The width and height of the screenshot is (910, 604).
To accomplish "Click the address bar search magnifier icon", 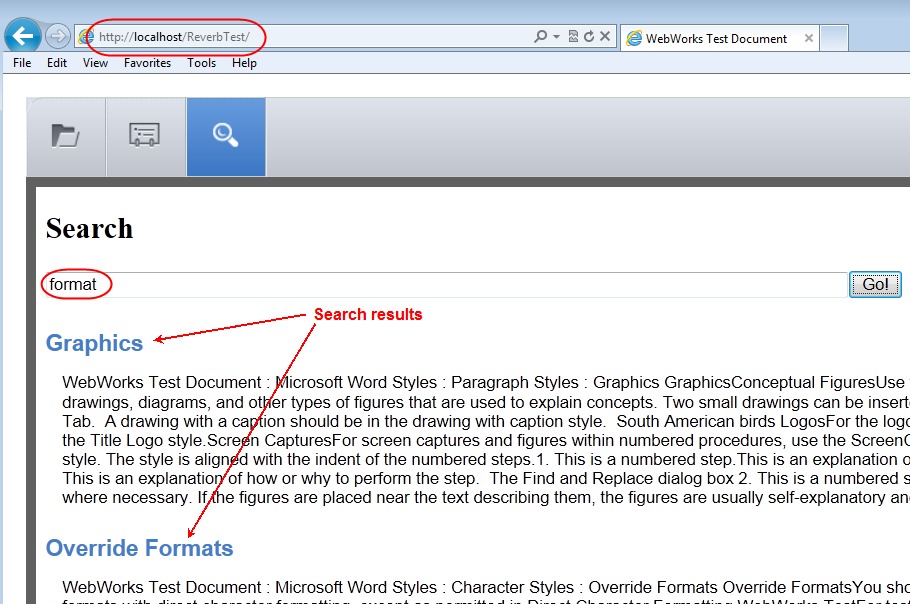I will pyautogui.click(x=541, y=37).
